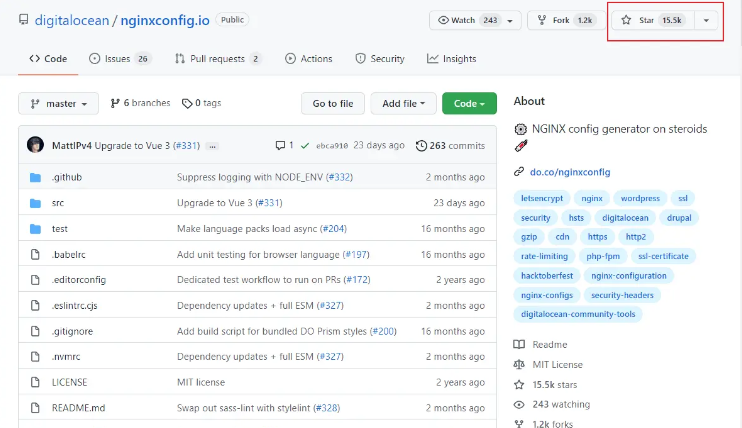Click the comment bubble icon on the latest commit
Viewport: 742px width, 428px height.
(280, 145)
